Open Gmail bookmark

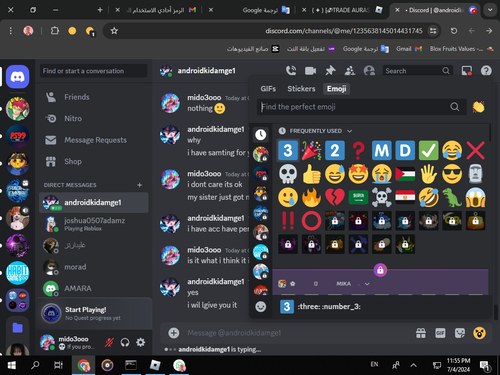[409, 49]
